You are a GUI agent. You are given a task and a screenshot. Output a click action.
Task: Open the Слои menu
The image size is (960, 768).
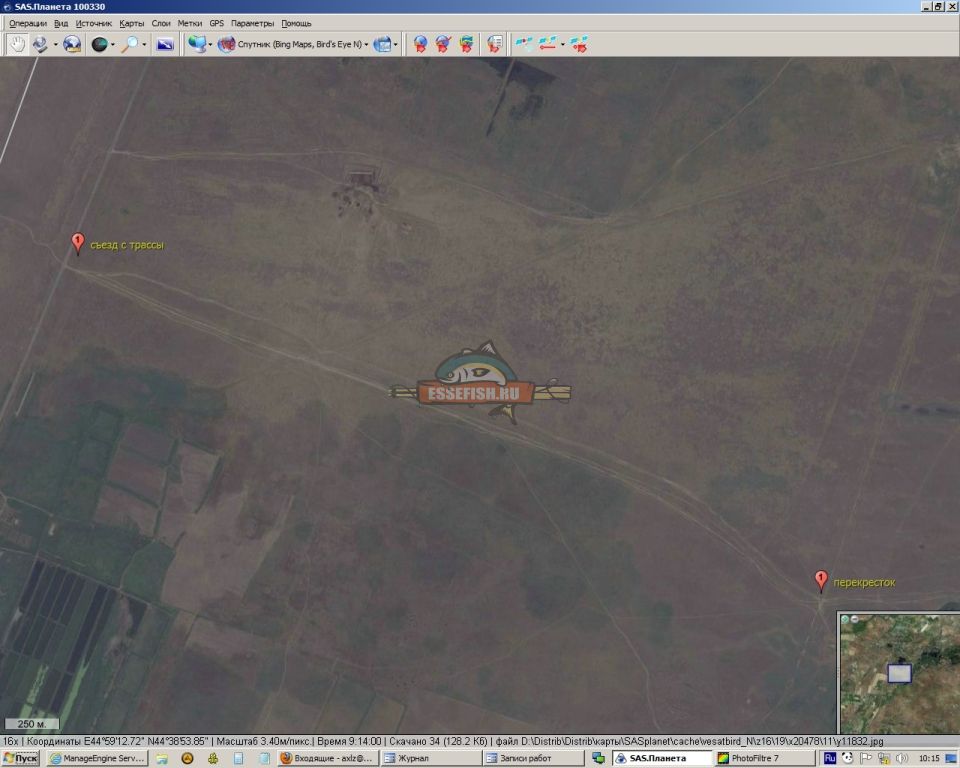[x=161, y=23]
